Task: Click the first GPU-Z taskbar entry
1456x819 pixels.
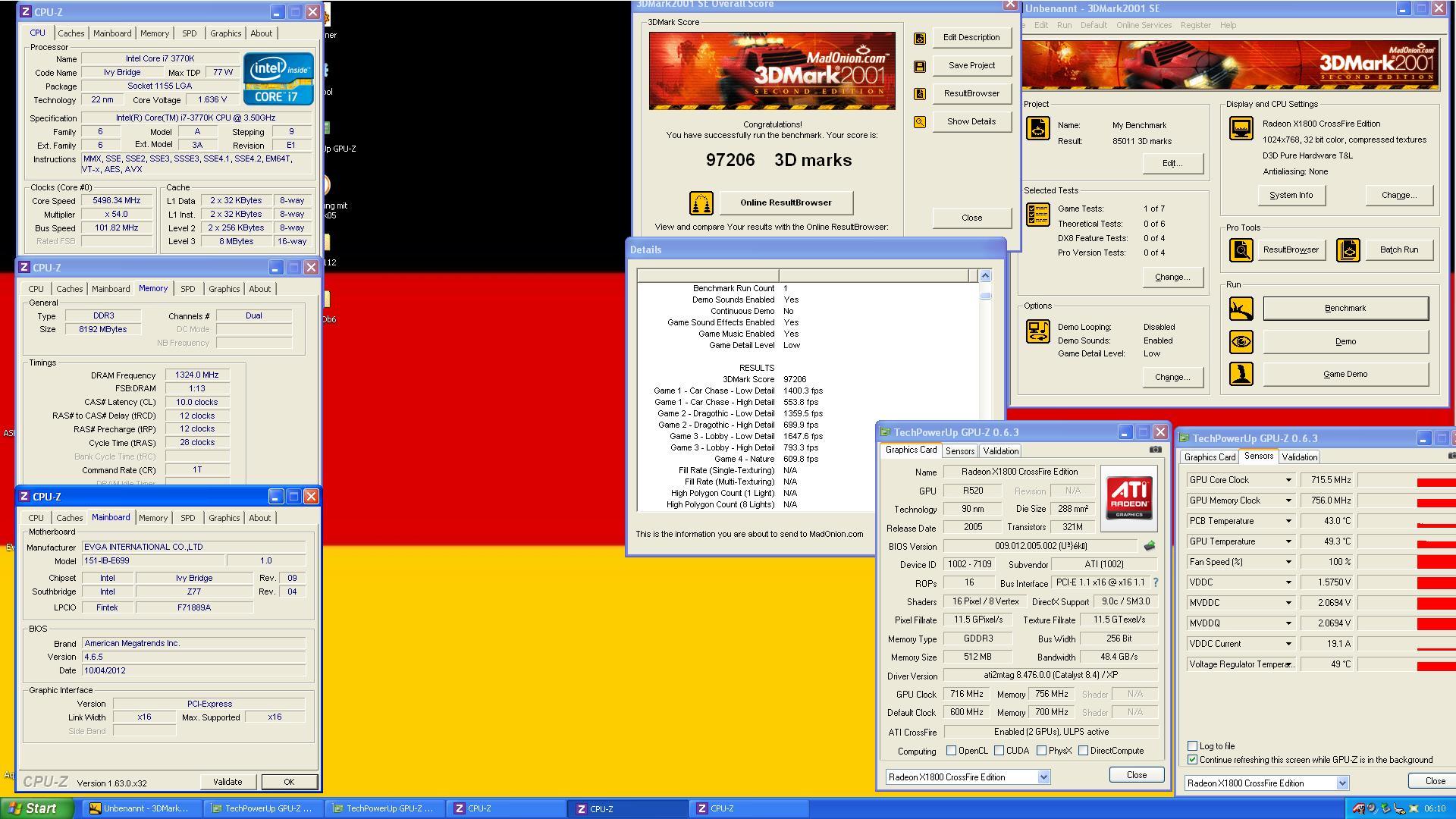Action: click(x=263, y=808)
